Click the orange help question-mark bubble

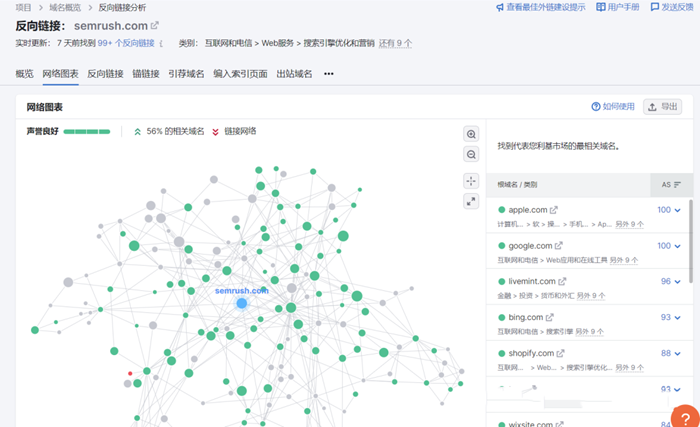[686, 417]
